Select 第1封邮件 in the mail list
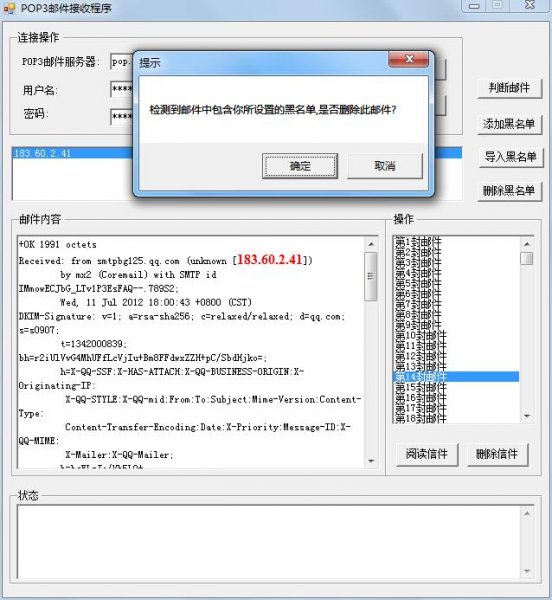This screenshot has height=600, width=552. (x=418, y=242)
